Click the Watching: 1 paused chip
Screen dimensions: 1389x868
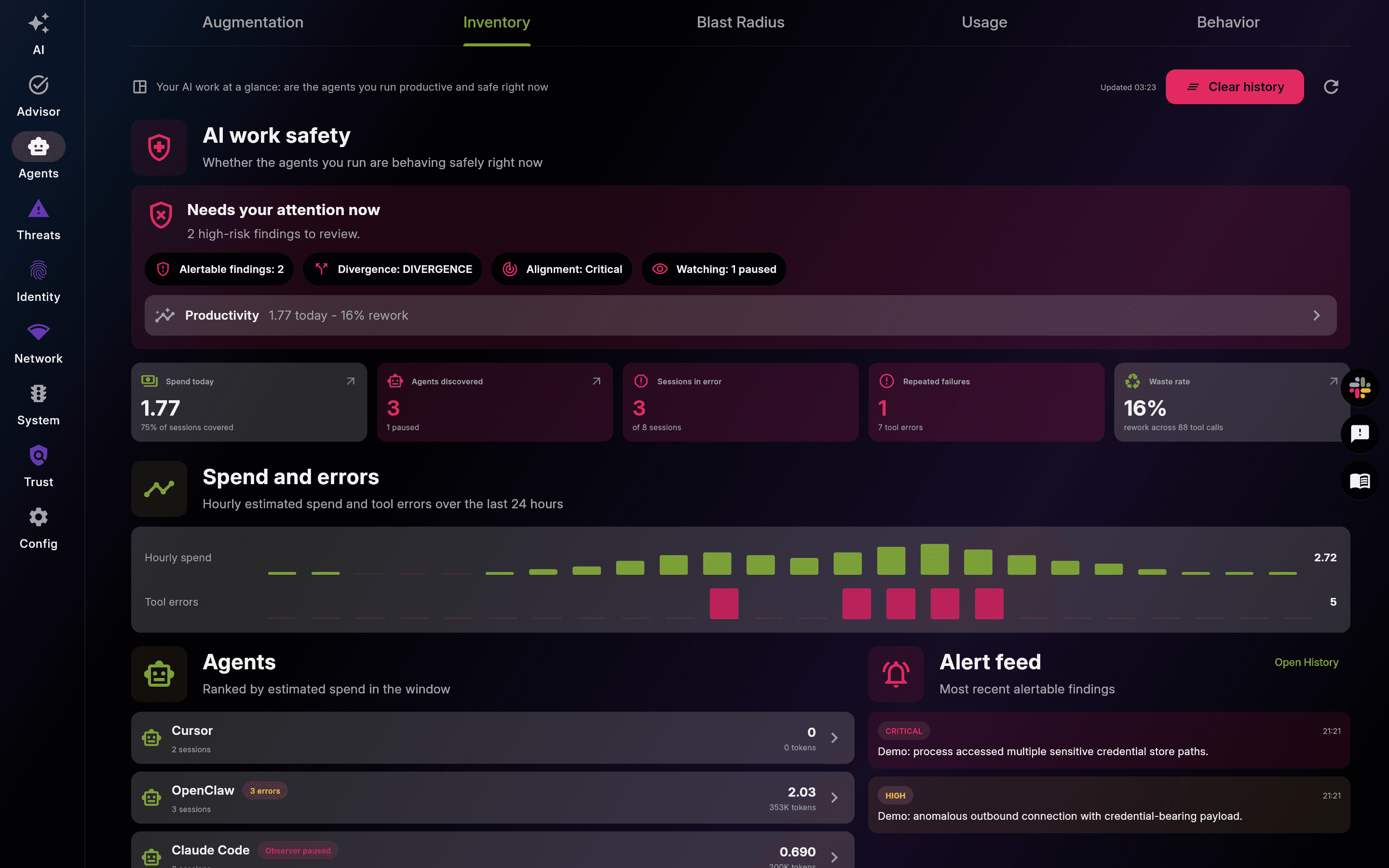714,269
